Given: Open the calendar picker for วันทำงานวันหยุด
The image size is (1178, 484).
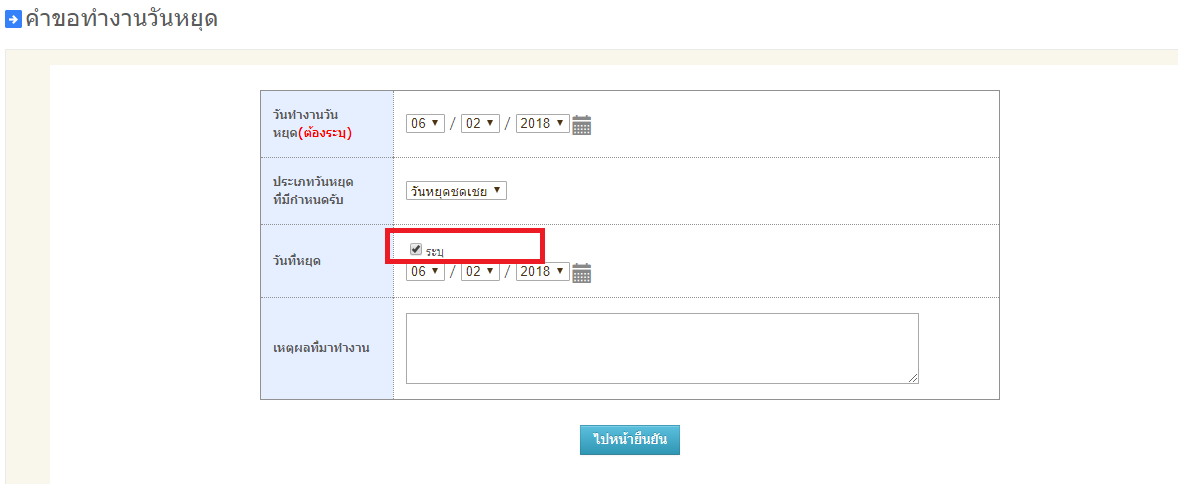Looking at the screenshot, I should [582, 125].
